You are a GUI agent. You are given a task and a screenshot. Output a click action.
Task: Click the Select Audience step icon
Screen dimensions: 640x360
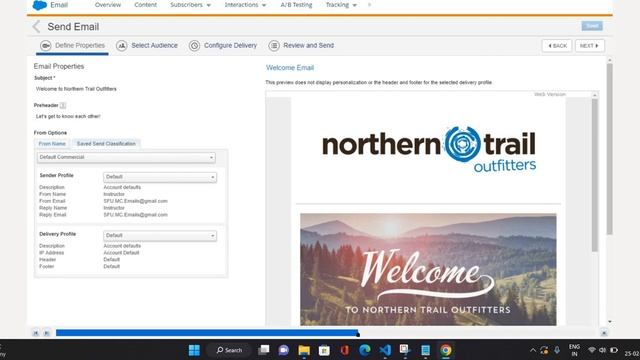(122, 46)
